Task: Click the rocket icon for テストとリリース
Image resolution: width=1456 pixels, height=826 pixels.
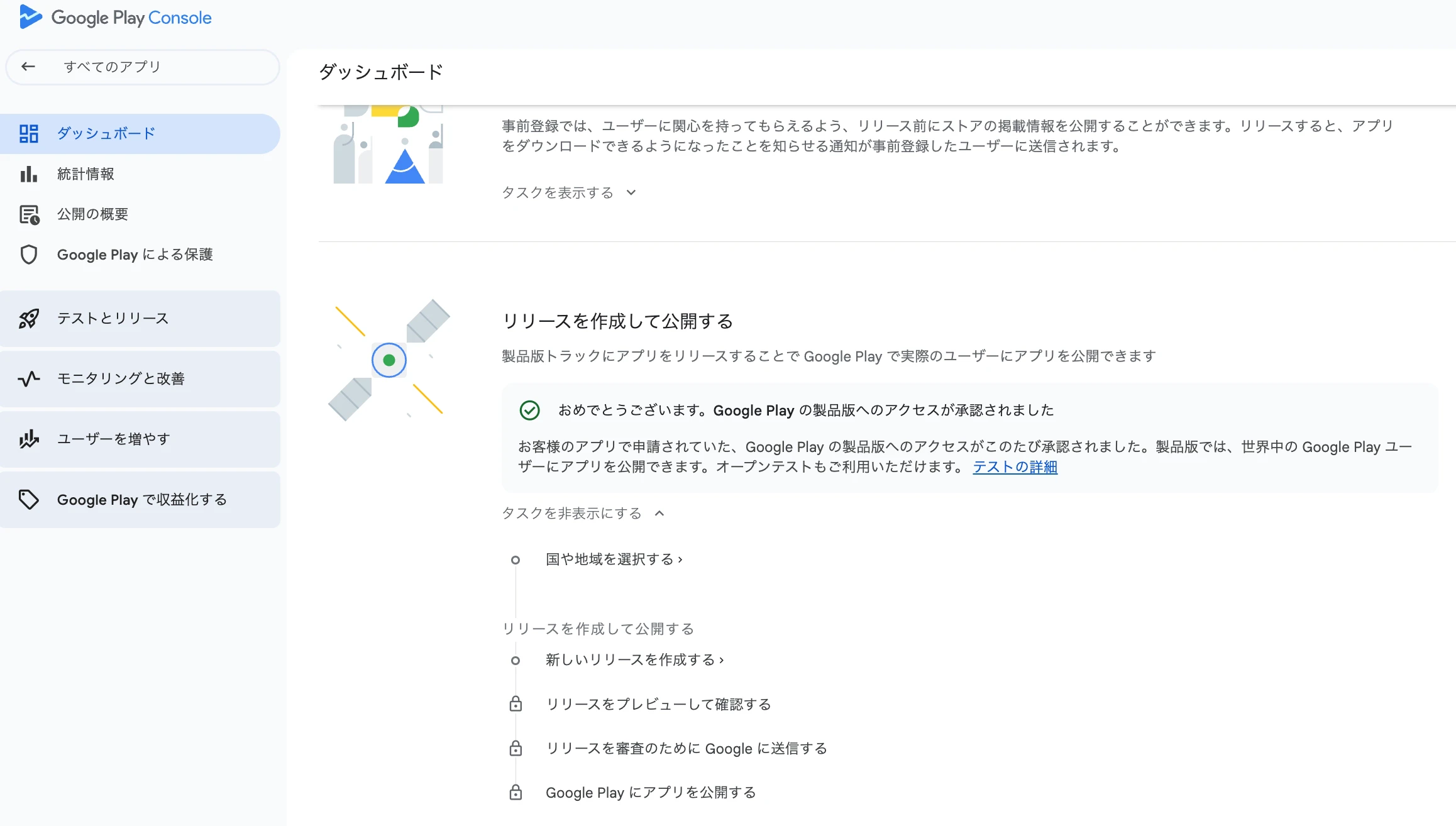Action: pyautogui.click(x=29, y=319)
